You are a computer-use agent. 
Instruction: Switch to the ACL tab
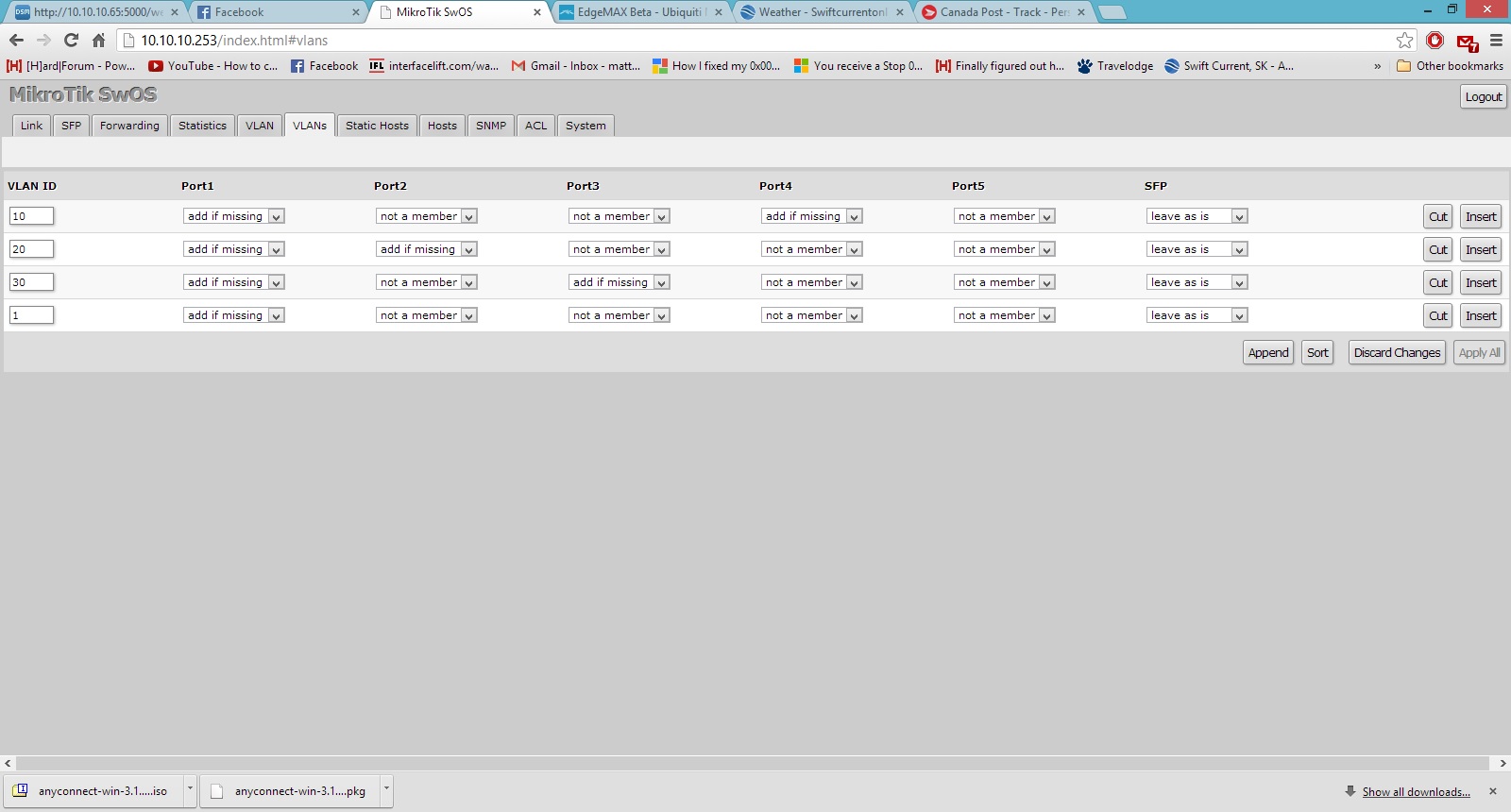tap(535, 126)
